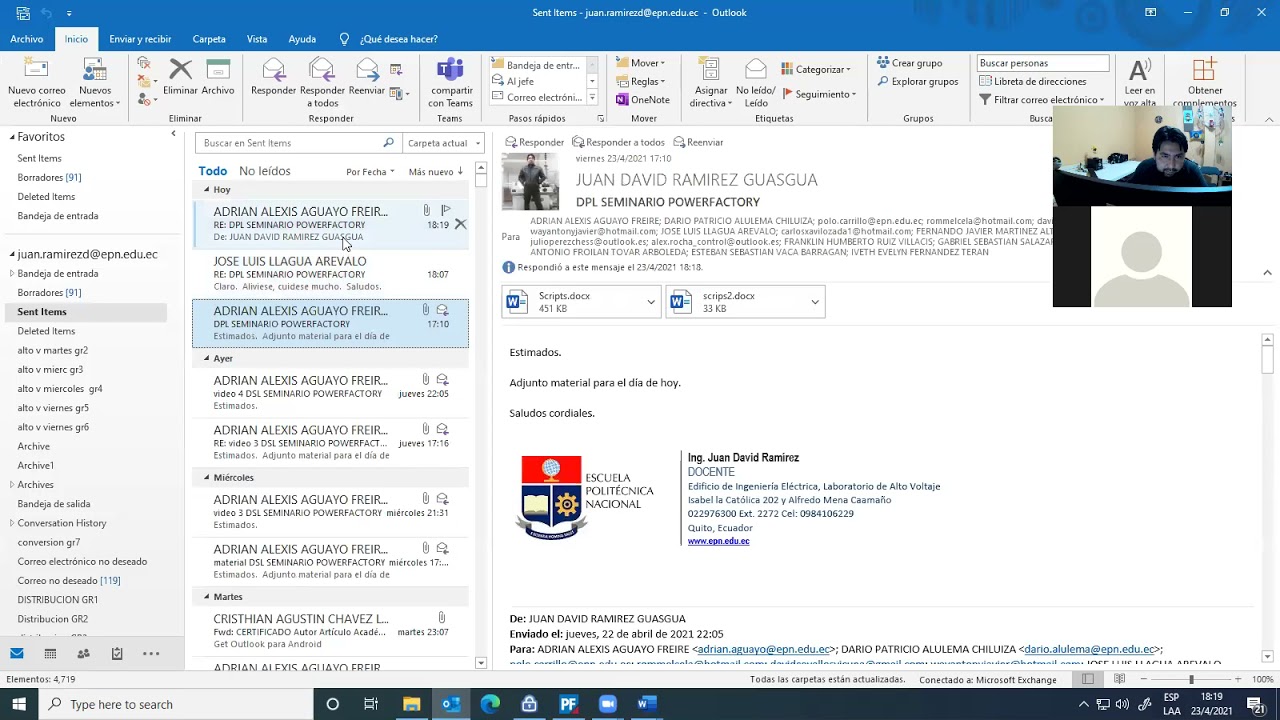Click the Responder button in the ribbon
The width and height of the screenshot is (1280, 720).
(273, 78)
